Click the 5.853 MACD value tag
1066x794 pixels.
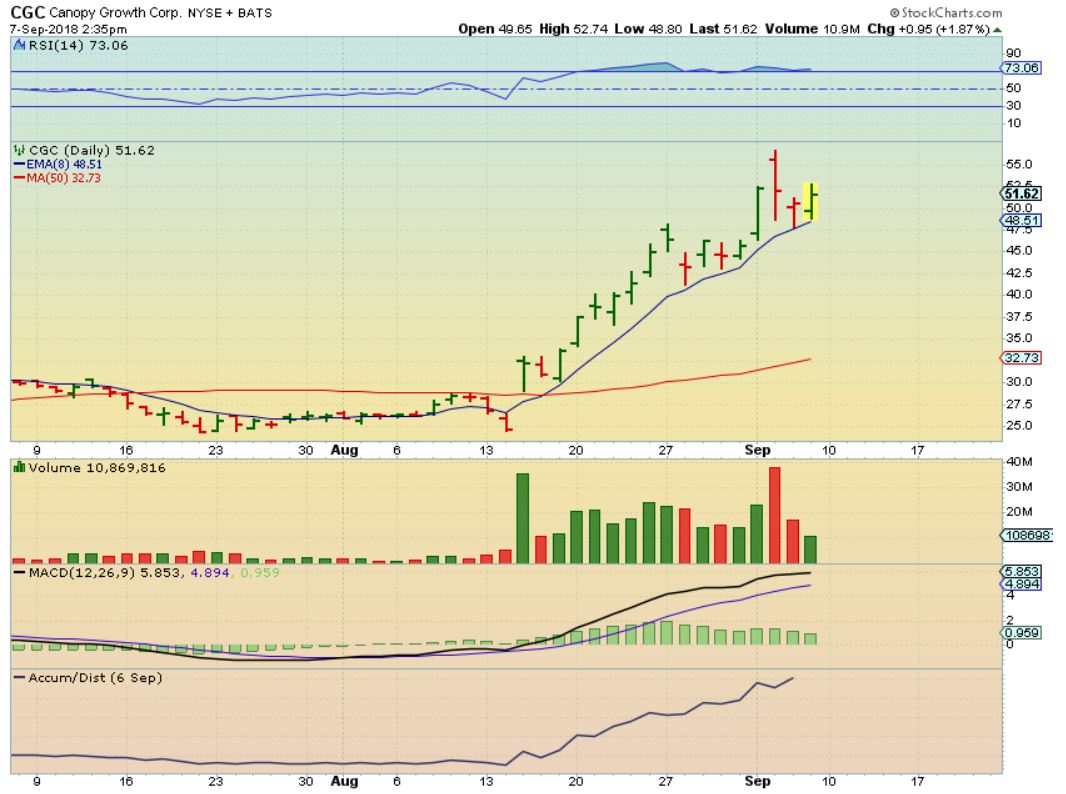1021,572
